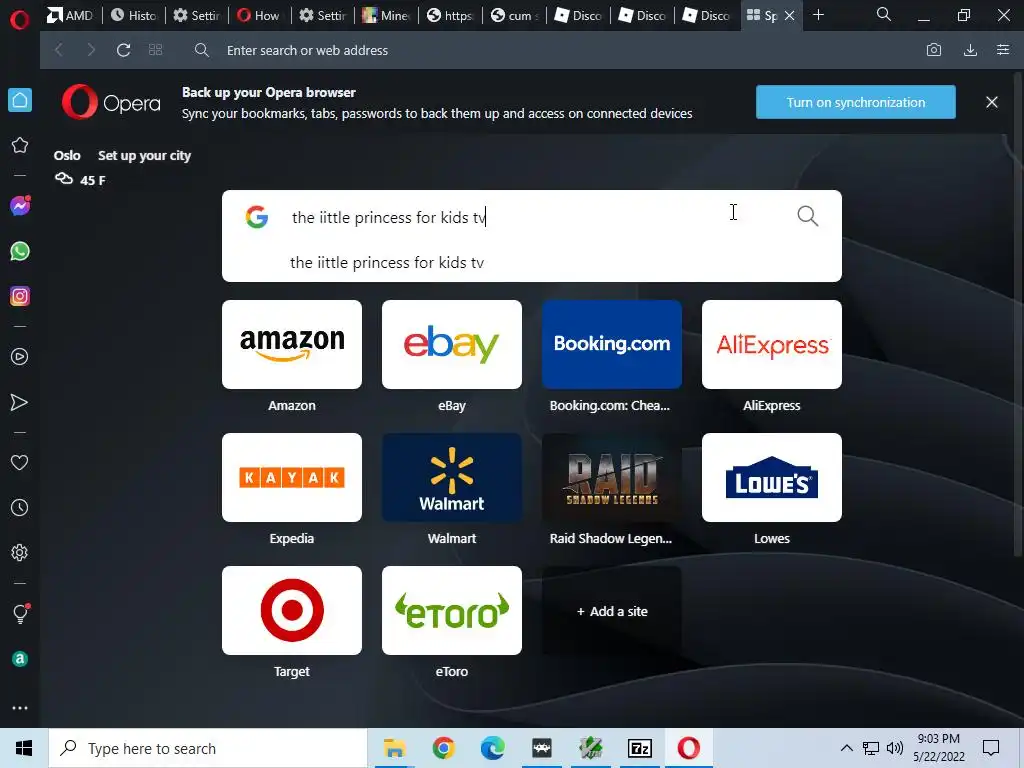Image resolution: width=1024 pixels, height=768 pixels.
Task: Open the Windows Start menu
Action: pos(24,748)
